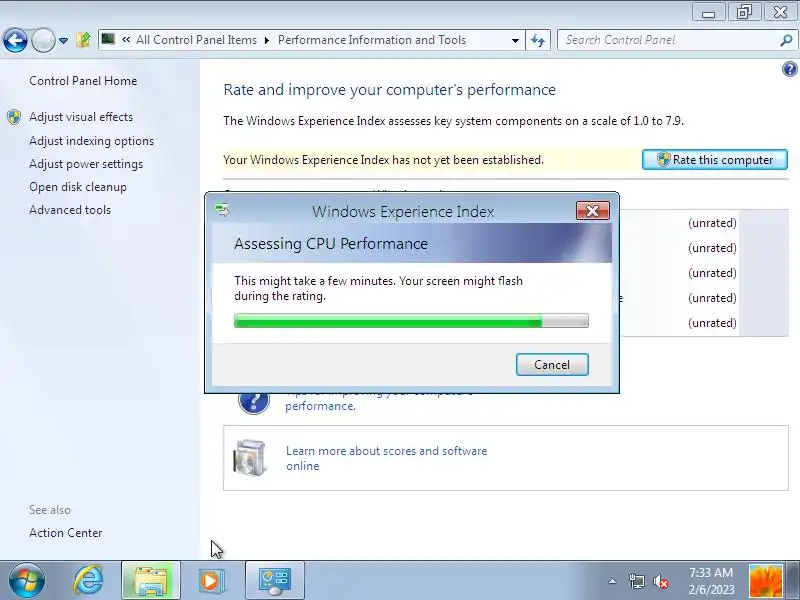Open the address bar history dropdown

[x=515, y=40]
